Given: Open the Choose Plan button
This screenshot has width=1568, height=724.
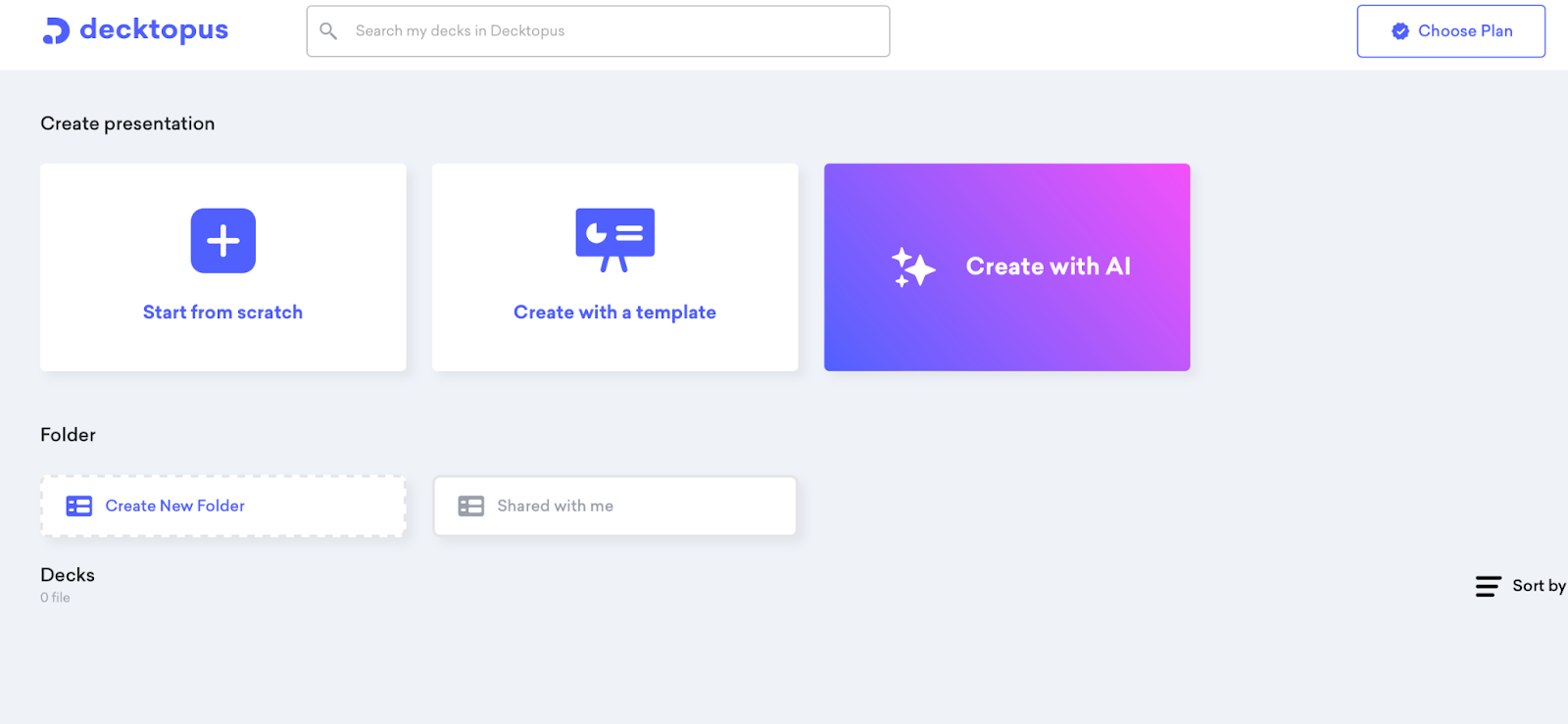Looking at the screenshot, I should pos(1450,31).
